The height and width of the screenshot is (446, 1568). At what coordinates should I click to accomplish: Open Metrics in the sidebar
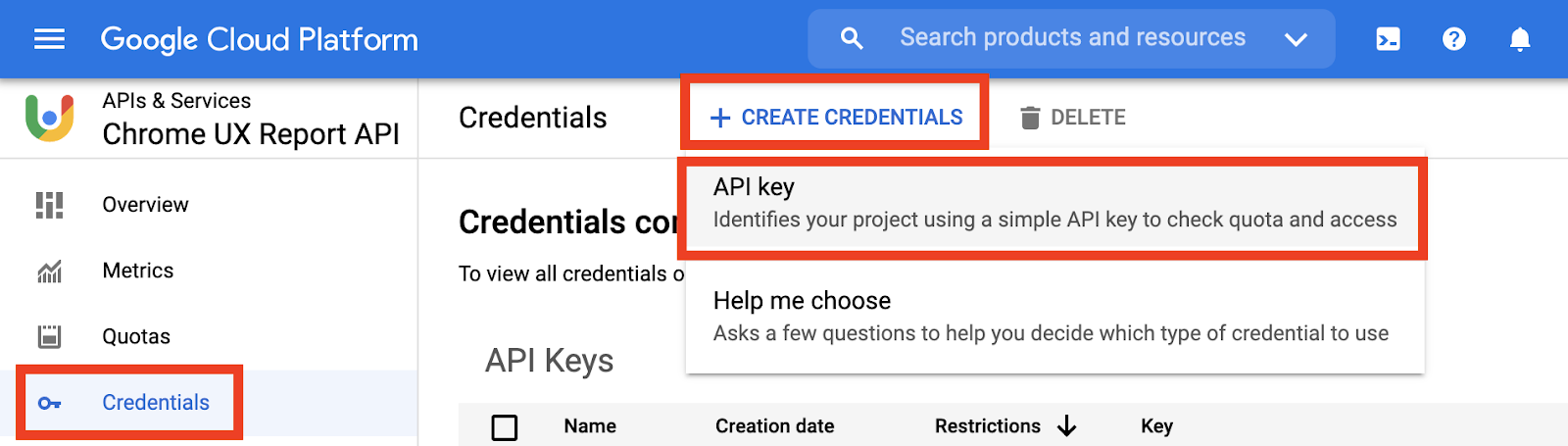pos(138,272)
